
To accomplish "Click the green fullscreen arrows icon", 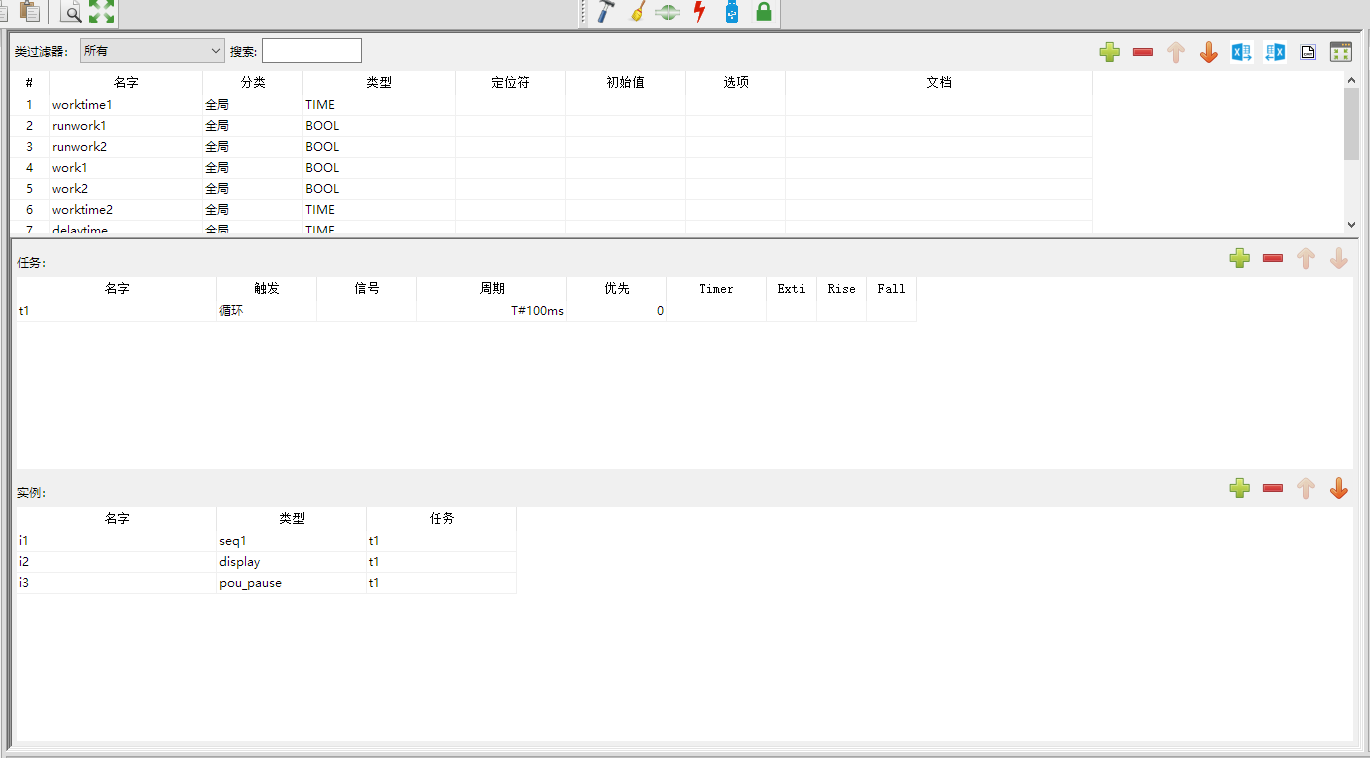I will tap(102, 12).
